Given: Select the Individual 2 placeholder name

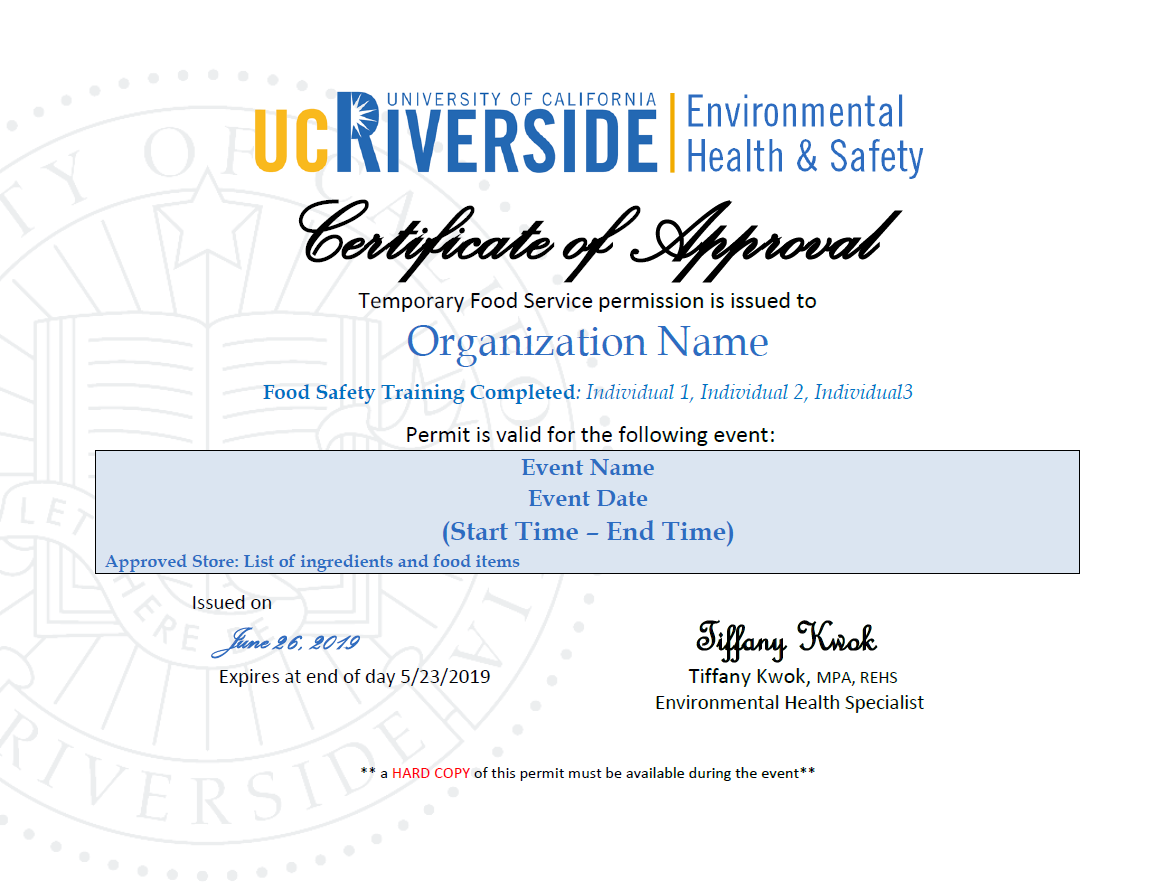Looking at the screenshot, I should 753,392.
